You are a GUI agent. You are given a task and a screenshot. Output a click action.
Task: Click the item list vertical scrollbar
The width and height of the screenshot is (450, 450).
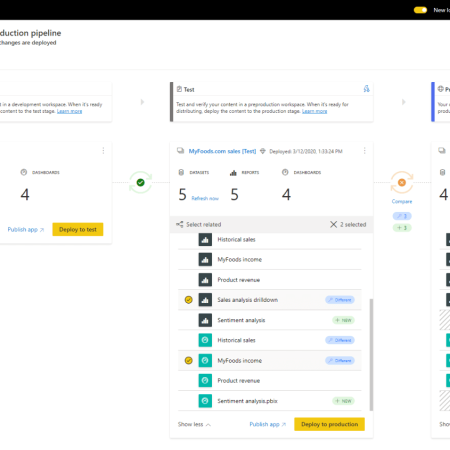[371, 355]
